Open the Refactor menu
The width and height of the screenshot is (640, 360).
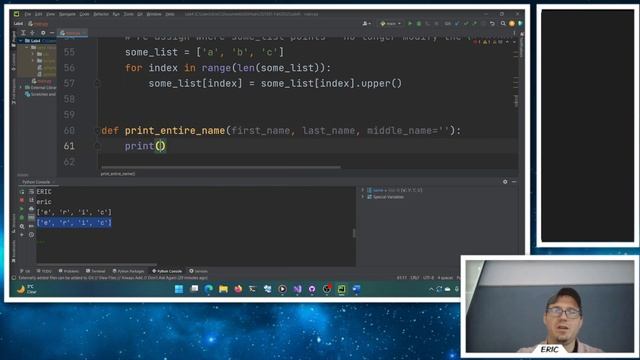click(x=101, y=14)
